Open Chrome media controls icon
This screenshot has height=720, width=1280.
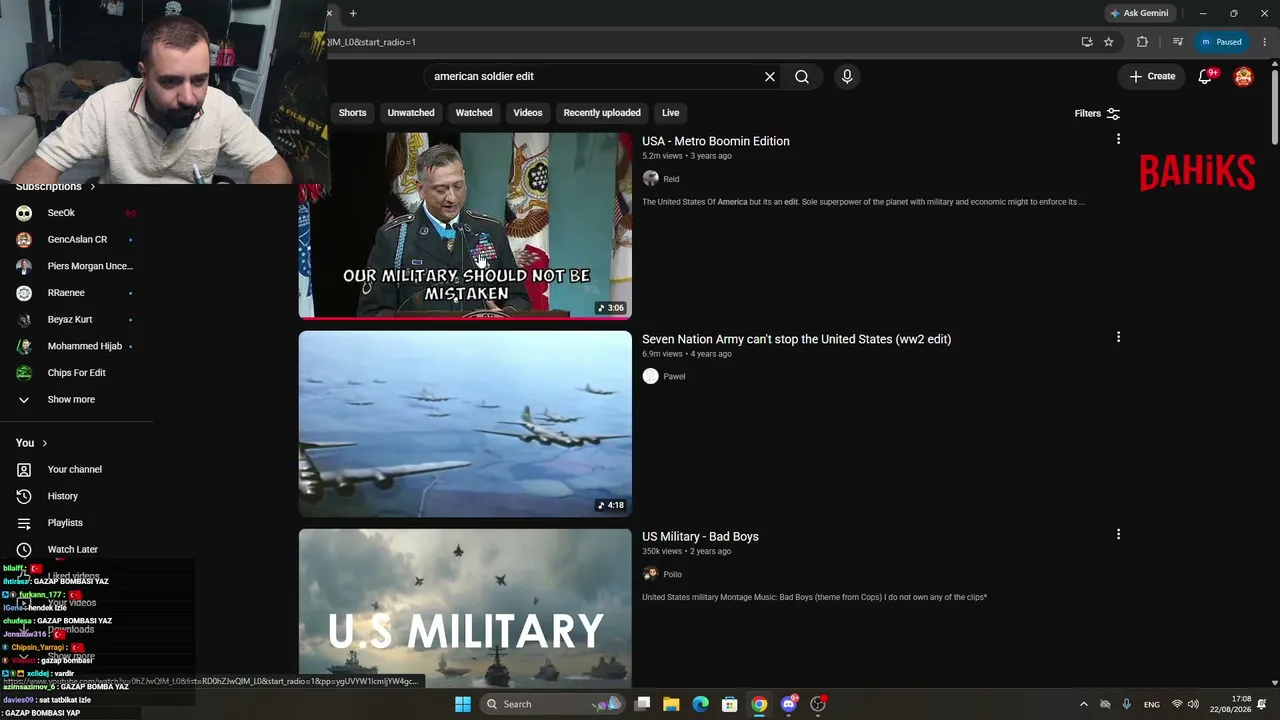(1178, 42)
